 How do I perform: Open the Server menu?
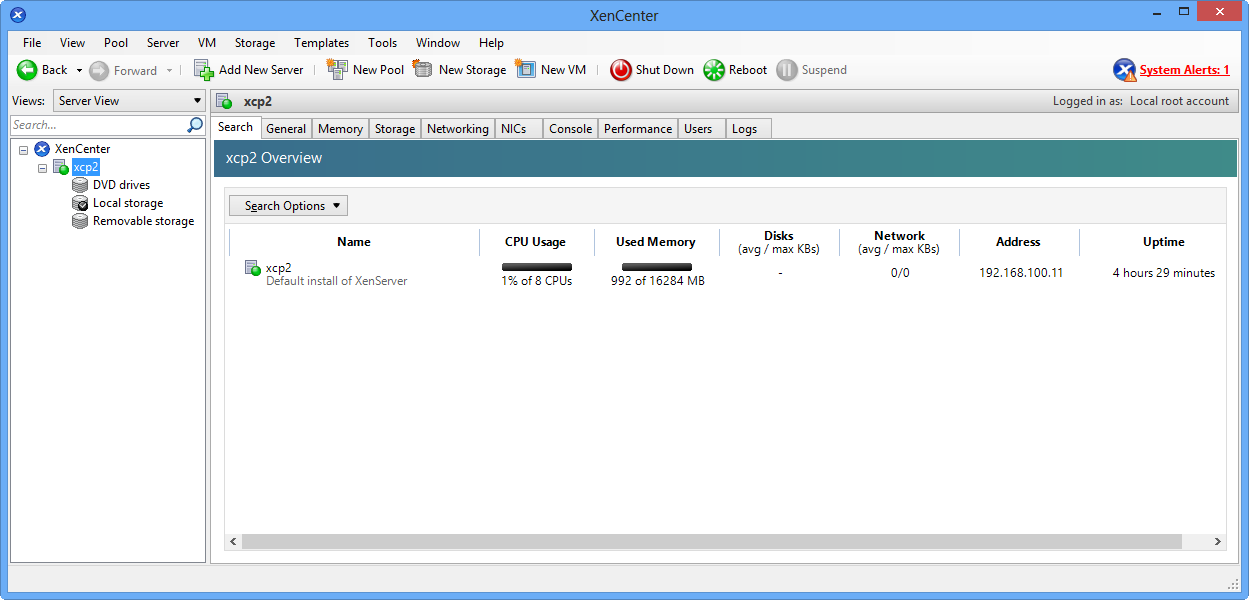163,43
